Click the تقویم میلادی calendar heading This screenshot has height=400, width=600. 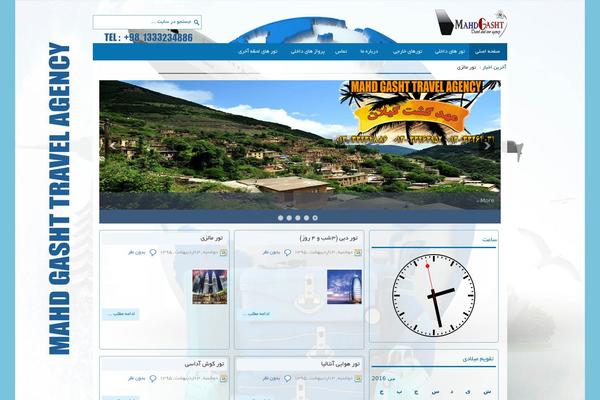[x=478, y=359]
